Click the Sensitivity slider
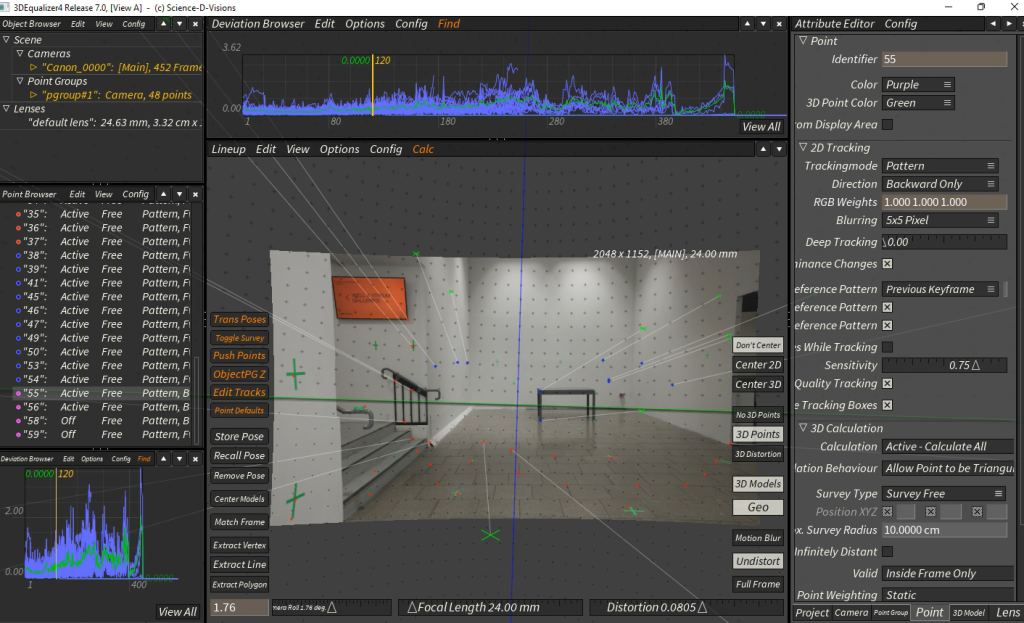 (x=944, y=365)
